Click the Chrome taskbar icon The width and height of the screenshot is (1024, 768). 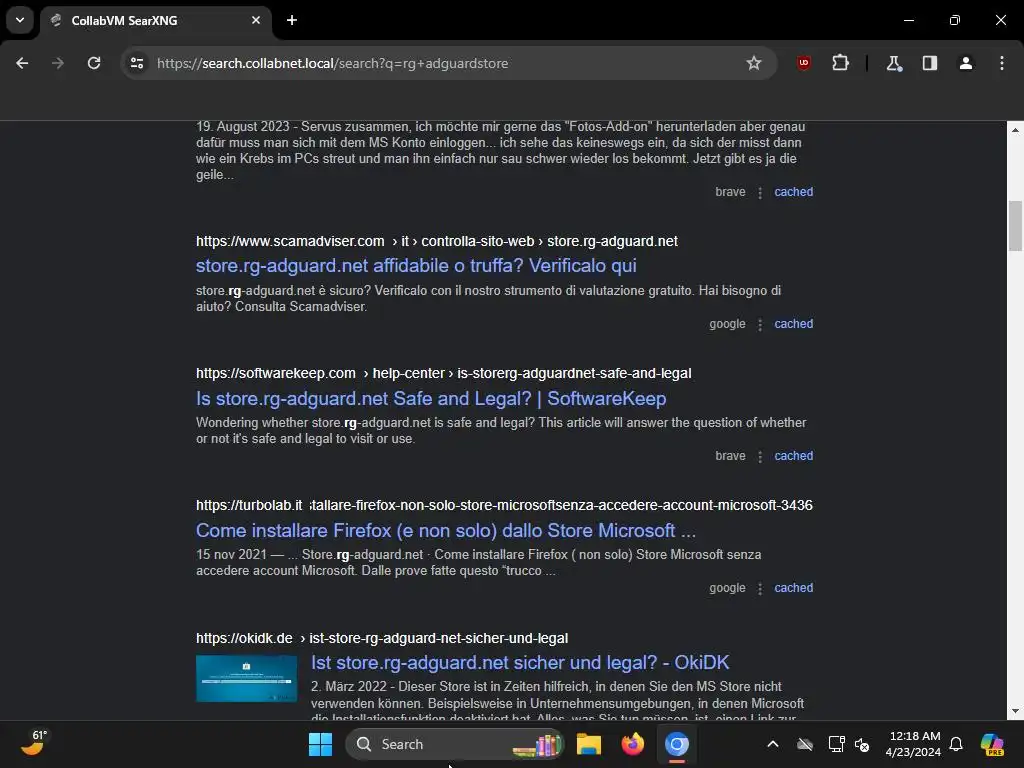click(x=677, y=744)
